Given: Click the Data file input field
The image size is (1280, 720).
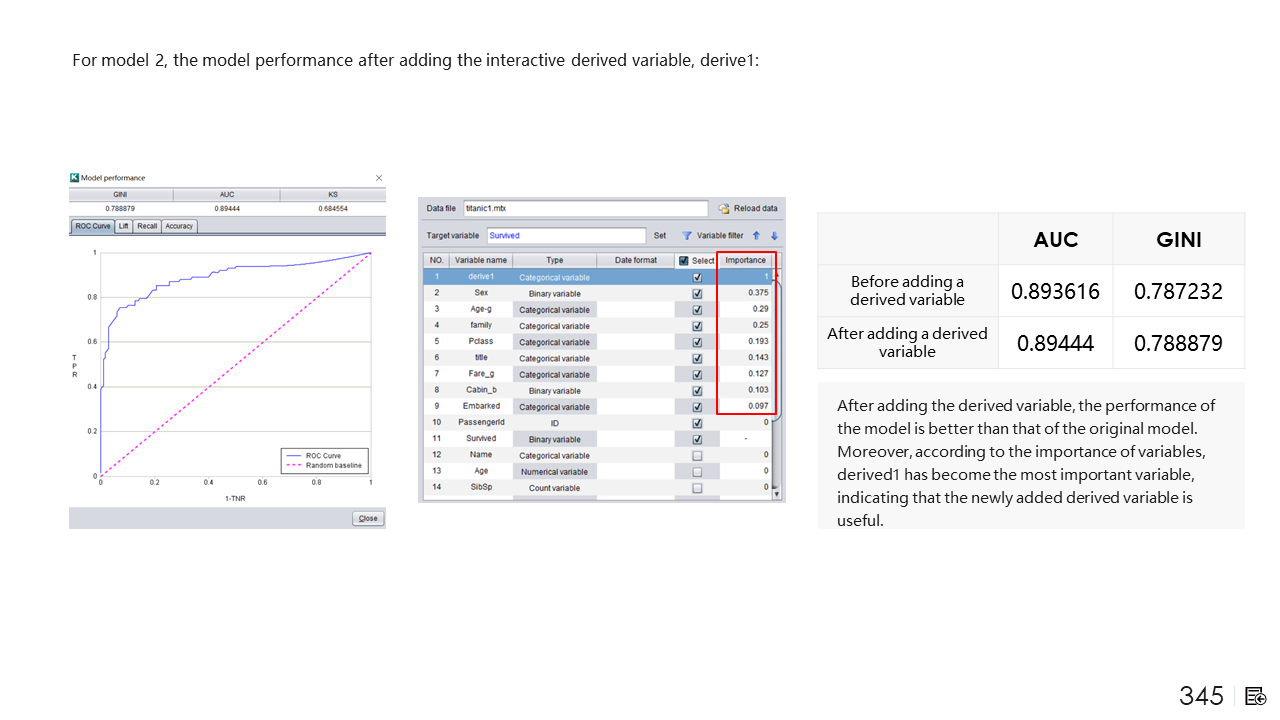Looking at the screenshot, I should tap(585, 209).
